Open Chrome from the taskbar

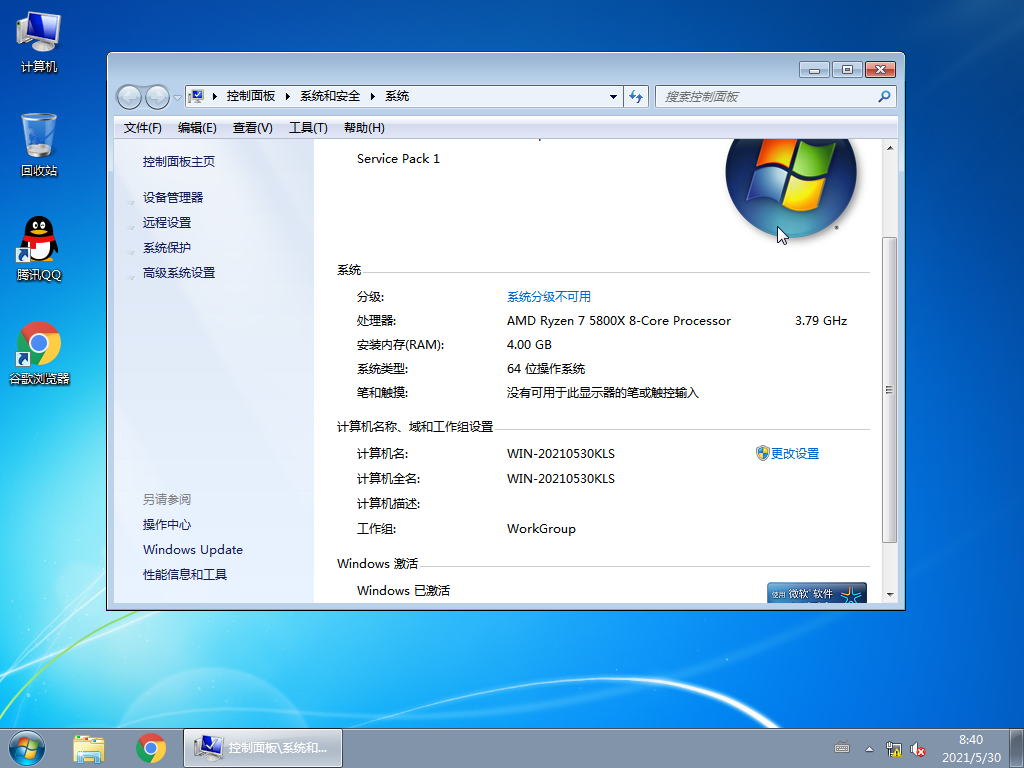pyautogui.click(x=150, y=747)
